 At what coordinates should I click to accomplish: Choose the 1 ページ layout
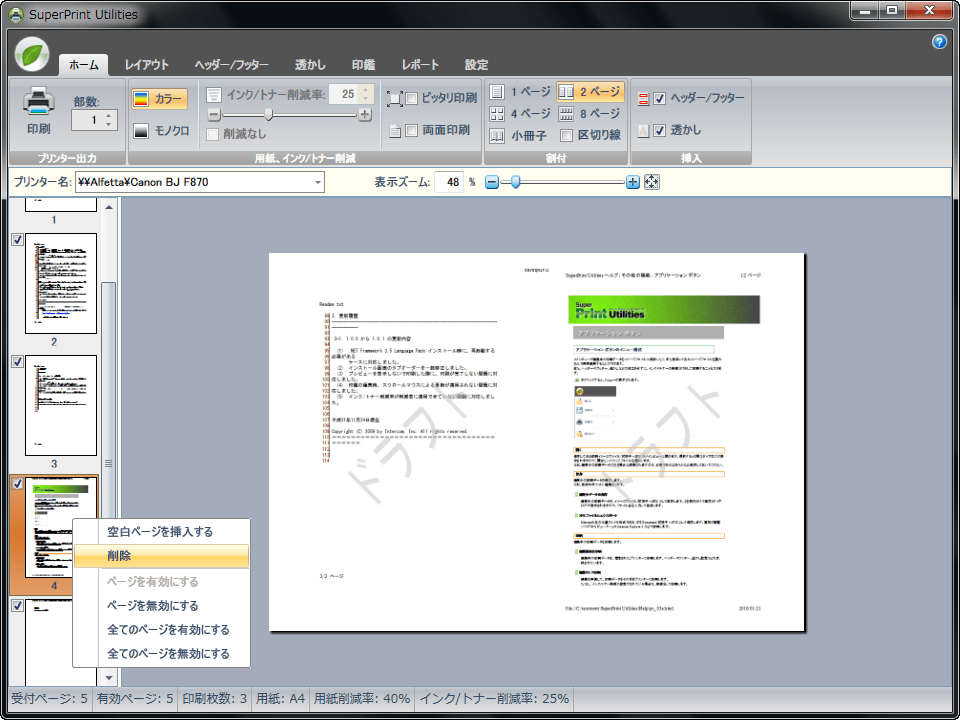point(520,92)
